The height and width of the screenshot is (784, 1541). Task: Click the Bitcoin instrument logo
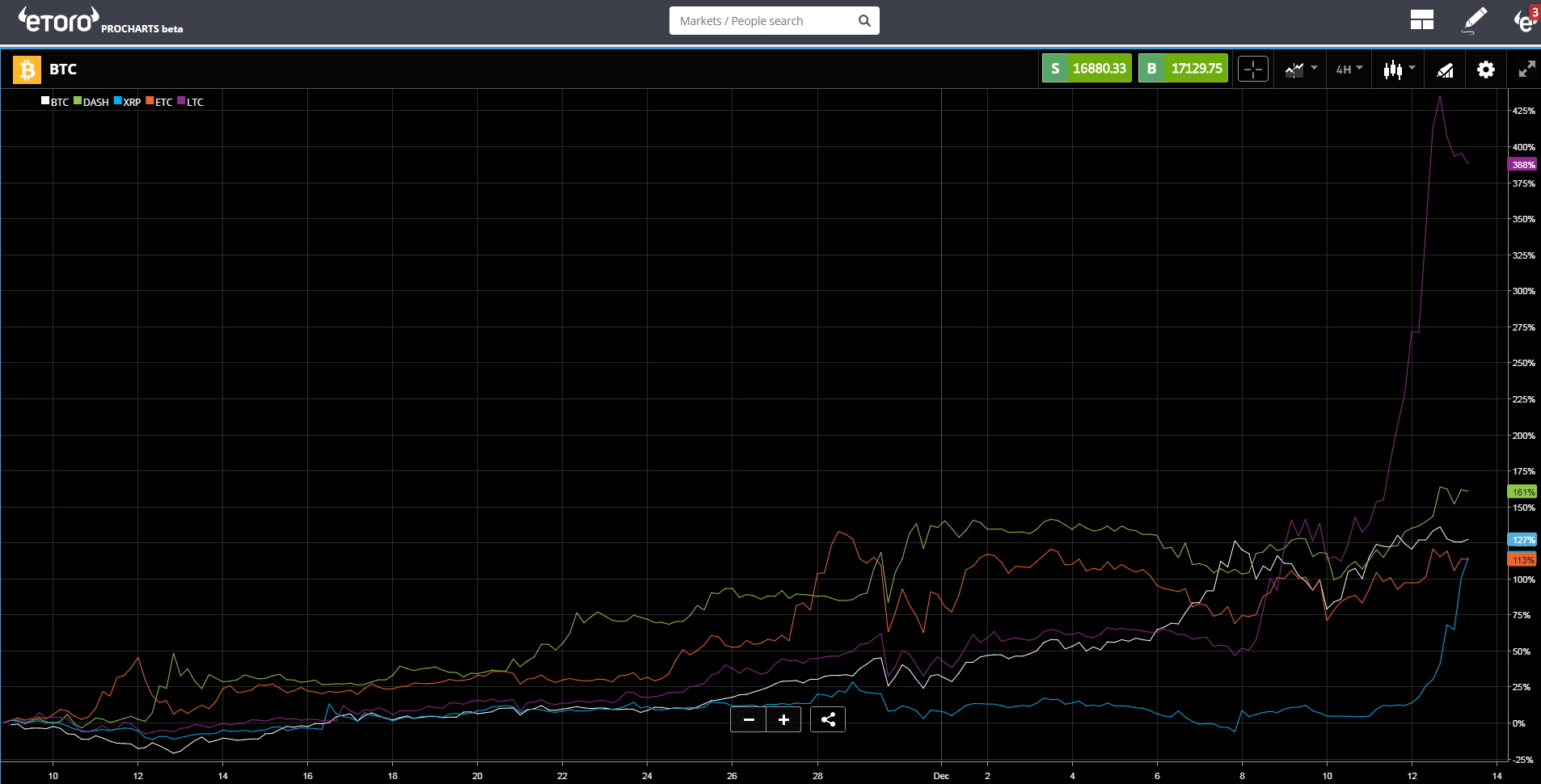click(x=27, y=70)
